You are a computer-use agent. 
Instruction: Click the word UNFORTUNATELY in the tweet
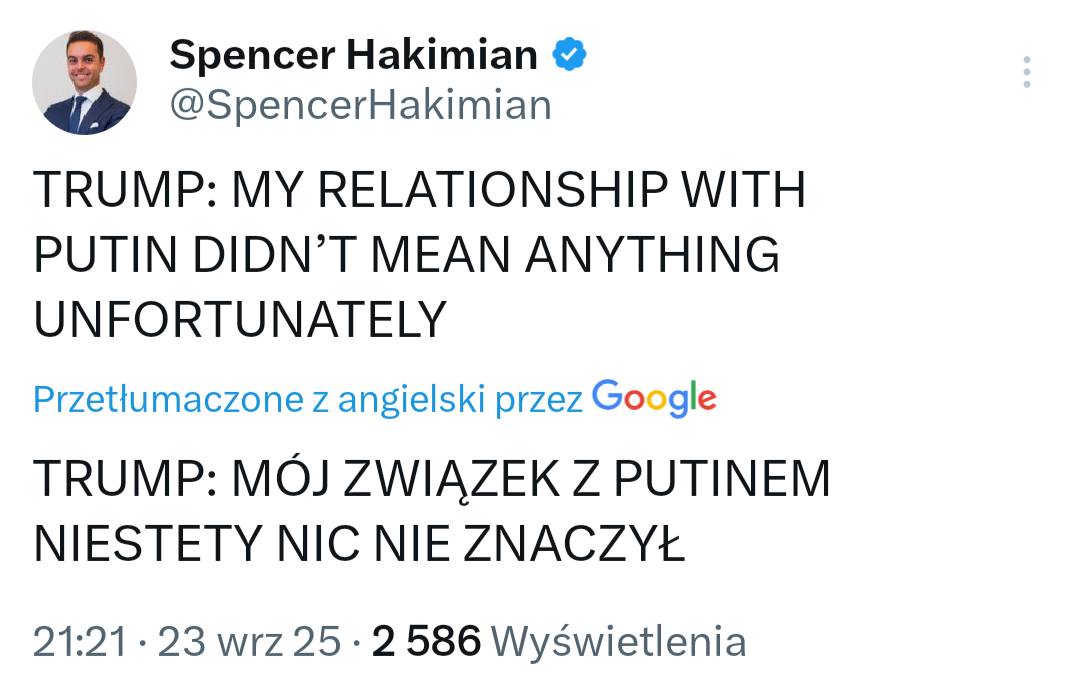click(x=239, y=319)
